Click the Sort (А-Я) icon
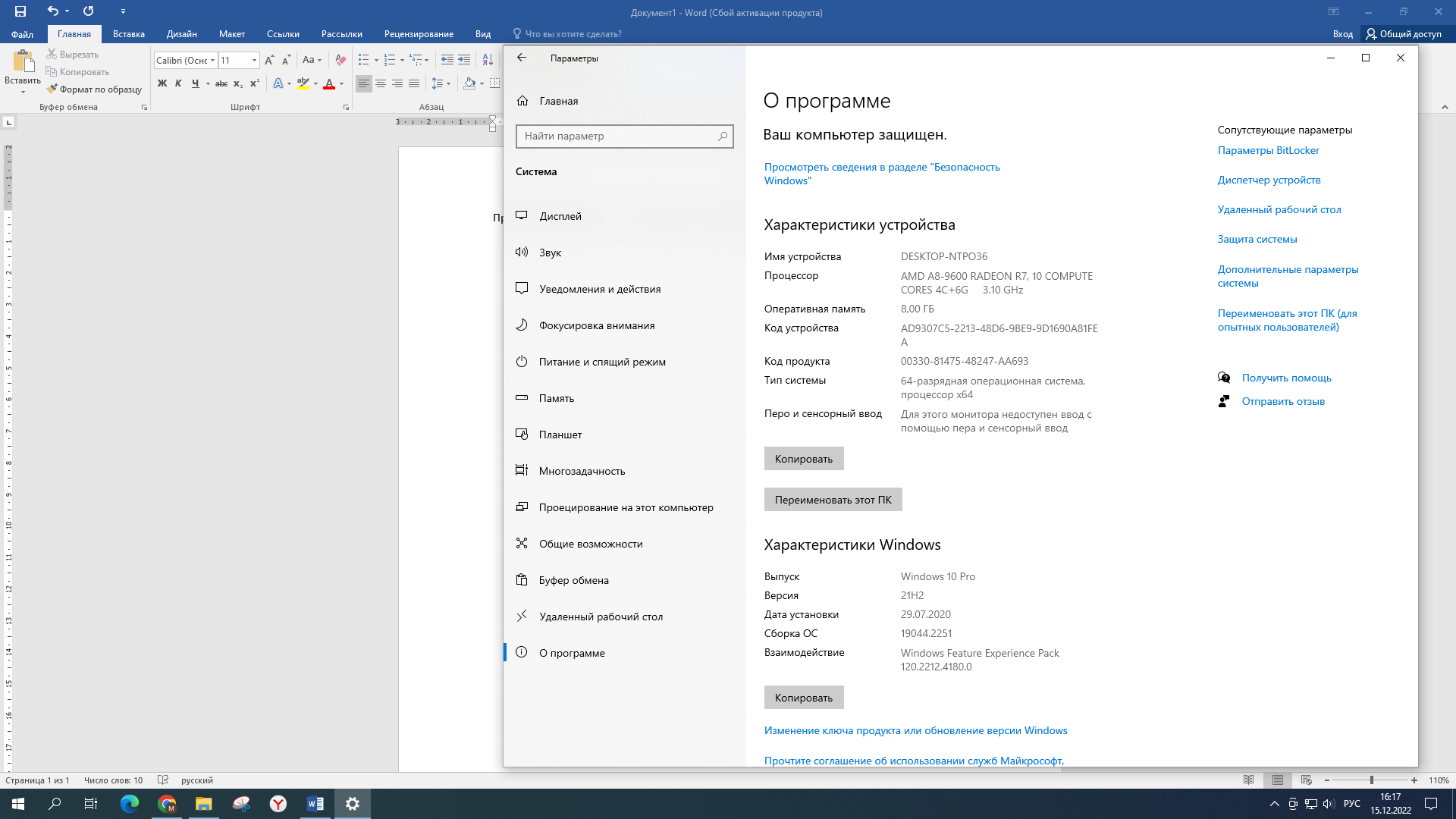The width and height of the screenshot is (1456, 819). click(488, 60)
